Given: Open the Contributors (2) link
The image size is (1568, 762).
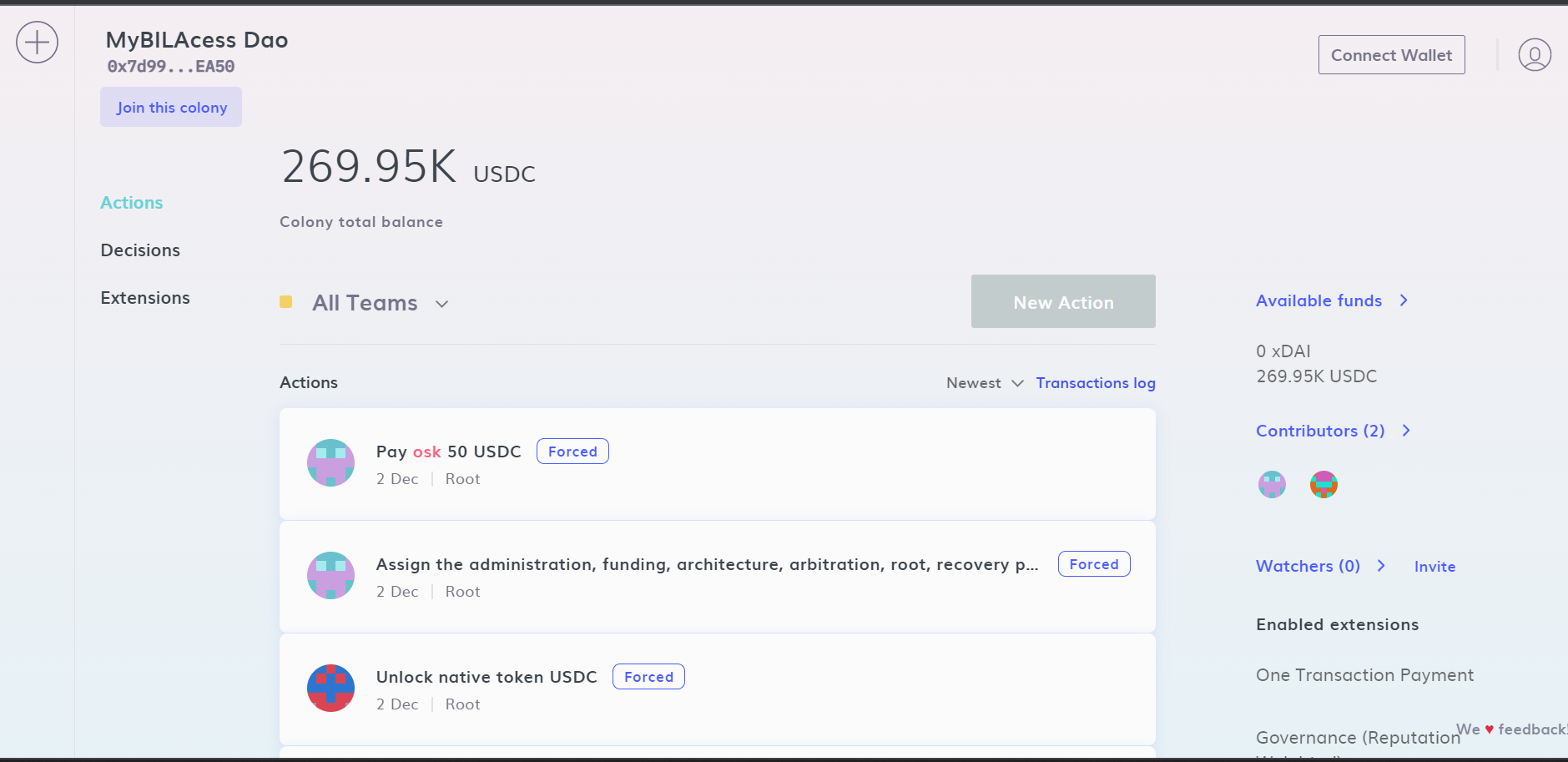Looking at the screenshot, I should (1320, 431).
